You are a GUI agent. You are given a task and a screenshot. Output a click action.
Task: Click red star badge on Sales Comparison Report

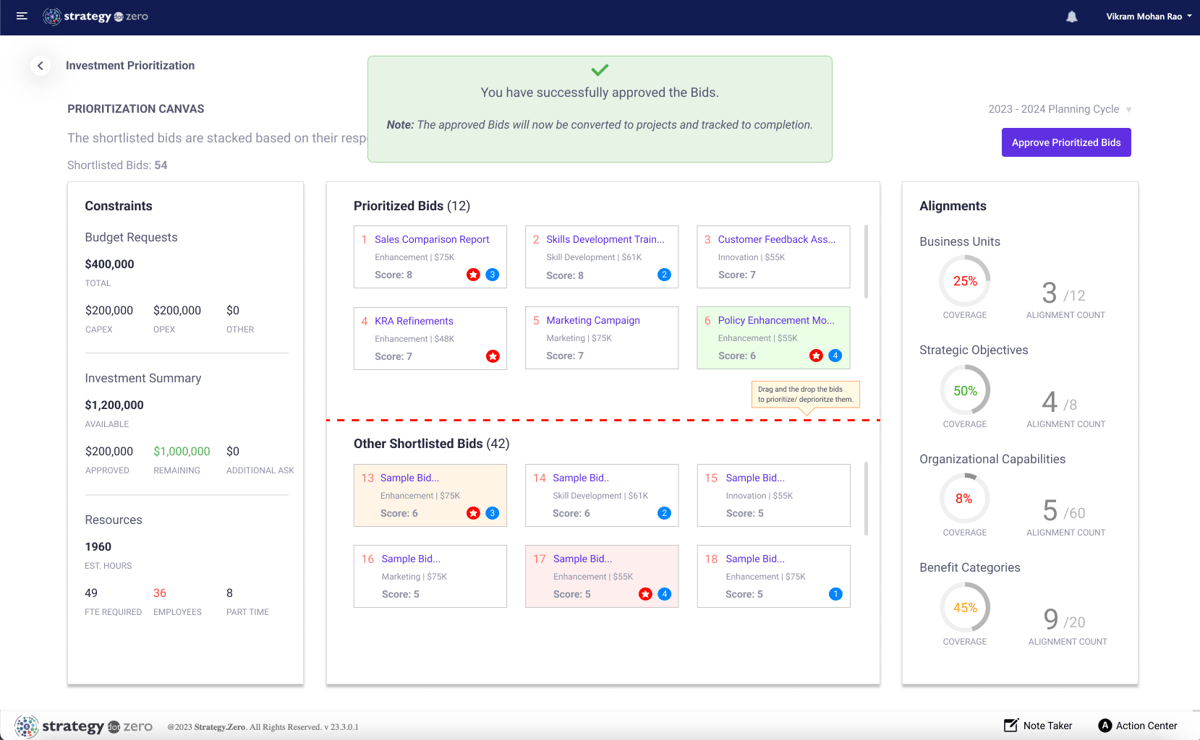[473, 275]
